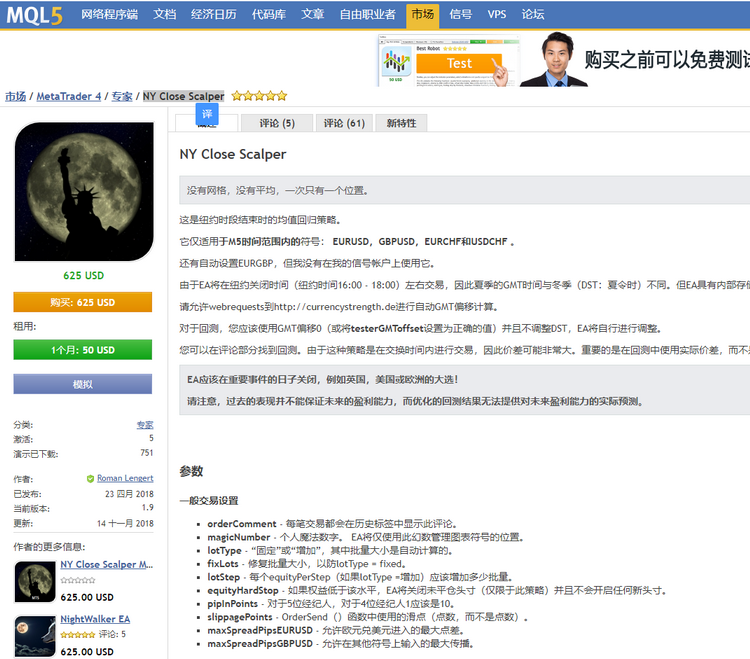Click the blue 译 translate icon
The image size is (750, 659).
point(207,114)
